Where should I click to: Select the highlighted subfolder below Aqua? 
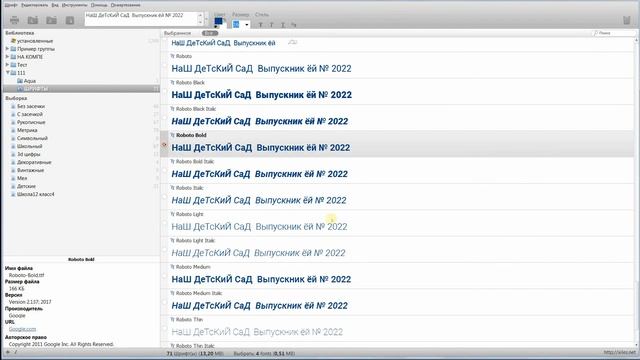pos(81,89)
